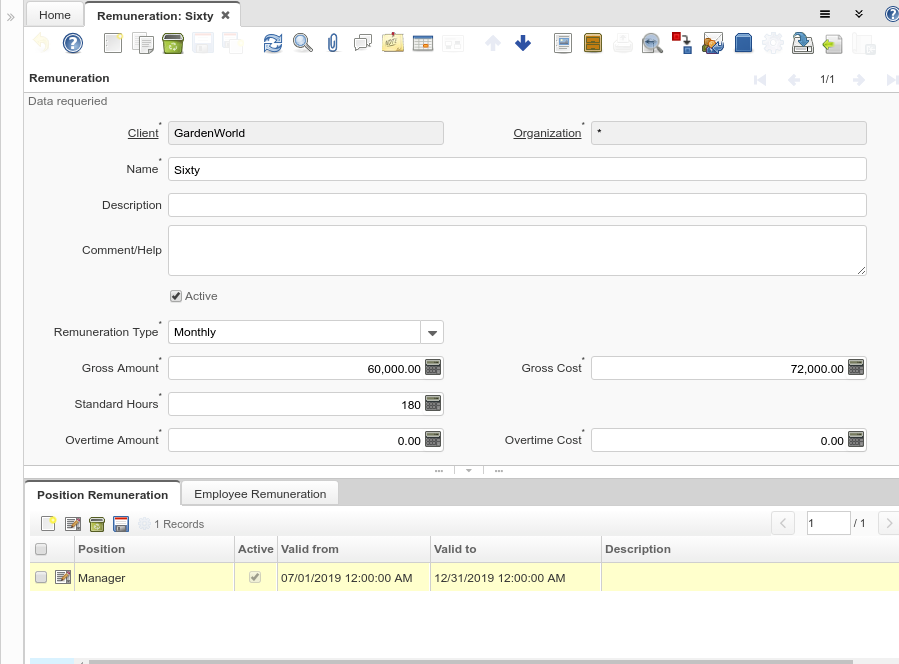The height and width of the screenshot is (664, 899).
Task: Click the green Delete record trash icon
Action: pos(172,43)
